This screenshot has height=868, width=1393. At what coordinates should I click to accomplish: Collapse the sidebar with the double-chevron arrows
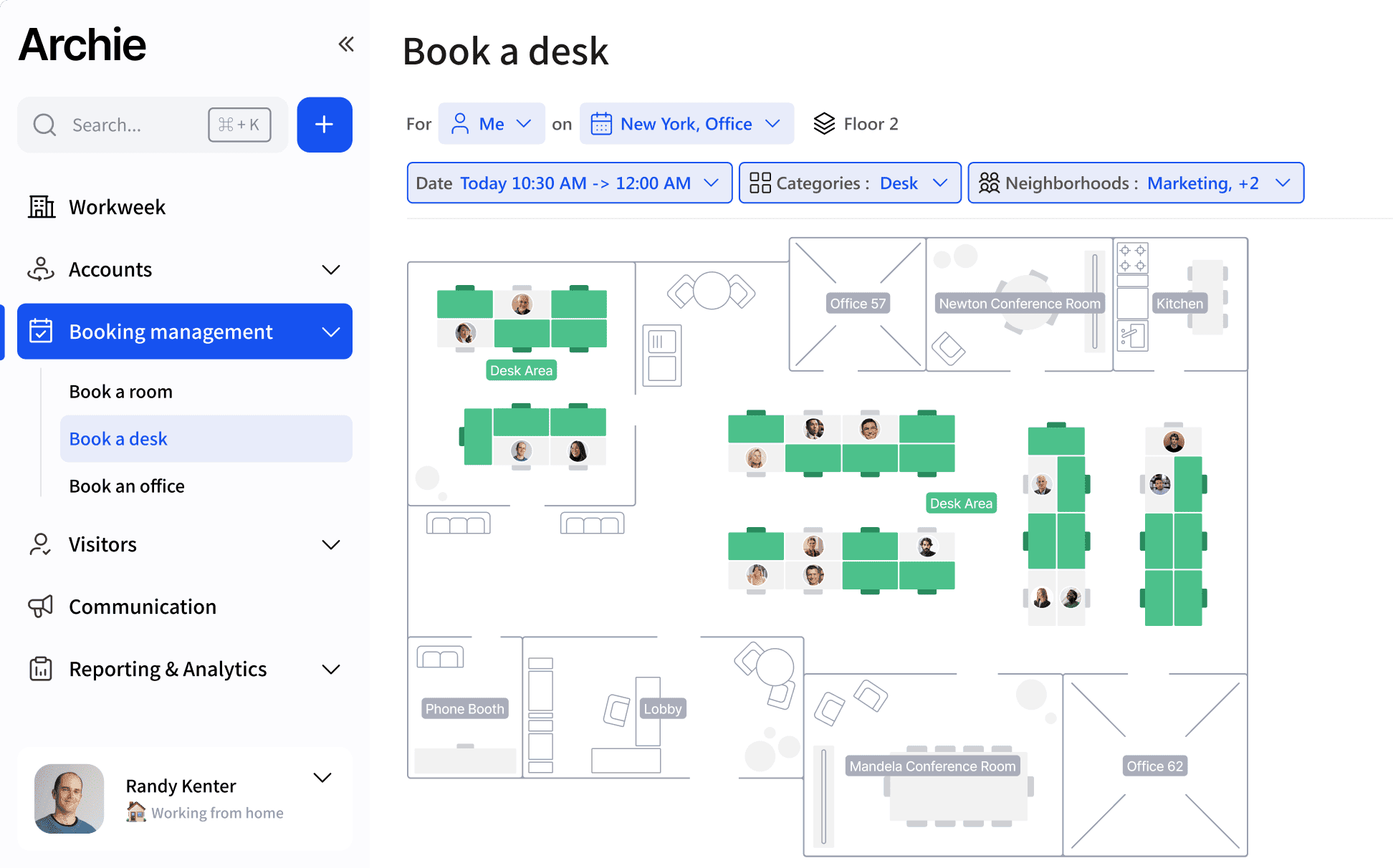tap(346, 44)
